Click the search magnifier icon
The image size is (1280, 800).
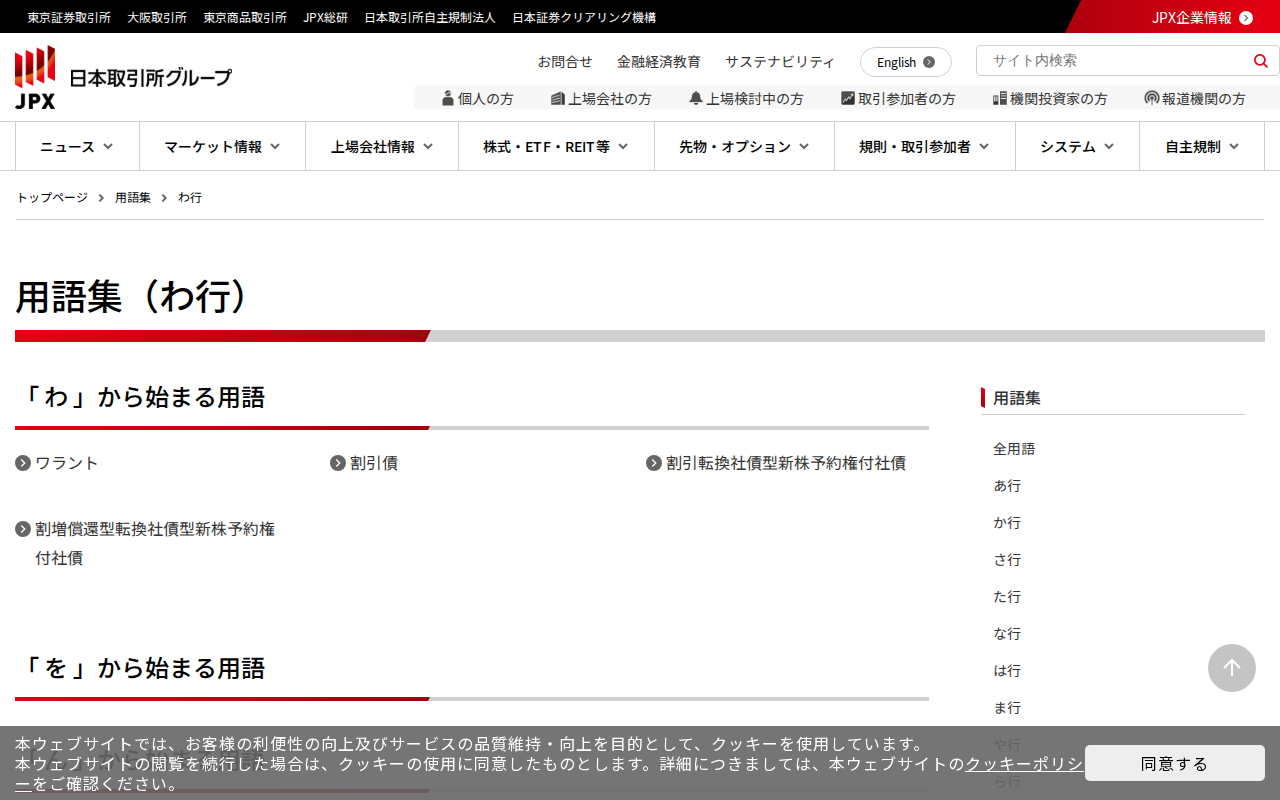tap(1261, 61)
